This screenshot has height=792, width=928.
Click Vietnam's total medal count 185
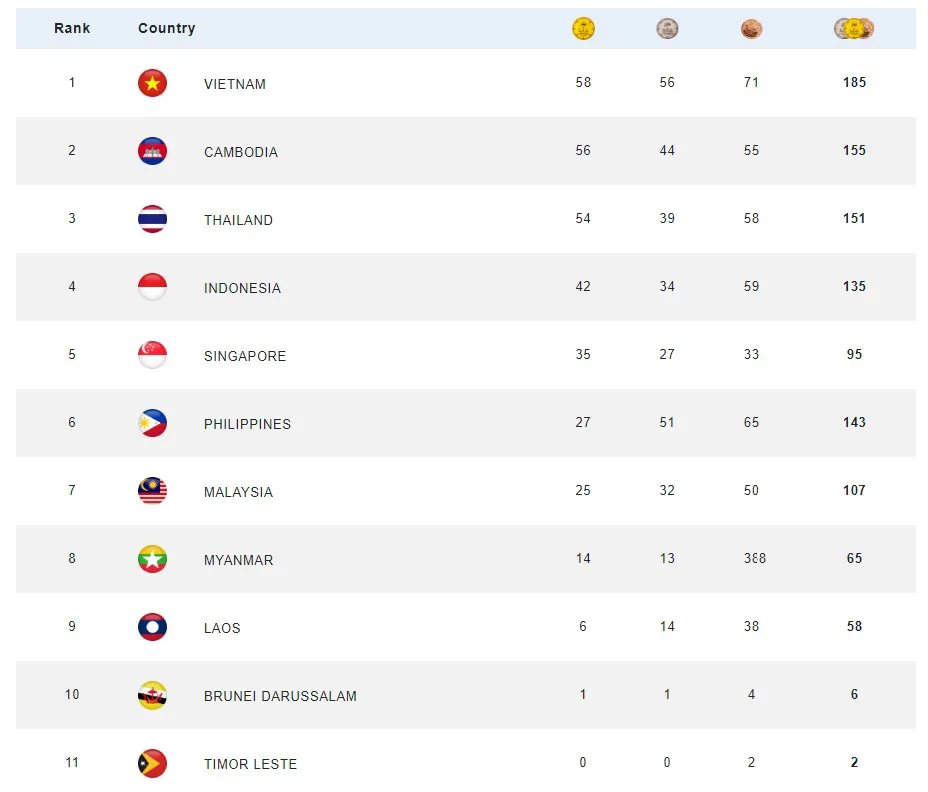click(x=854, y=82)
